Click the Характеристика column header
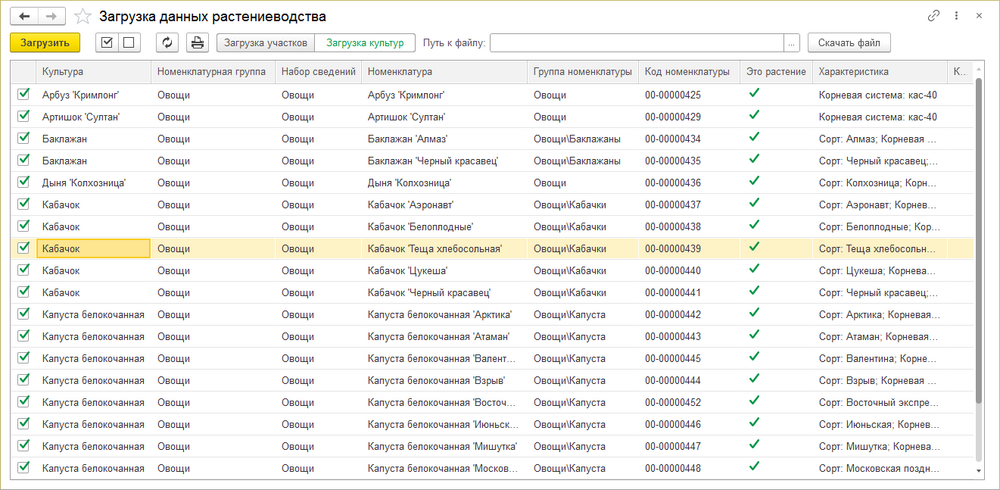Viewport: 1000px width, 490px height. click(880, 72)
